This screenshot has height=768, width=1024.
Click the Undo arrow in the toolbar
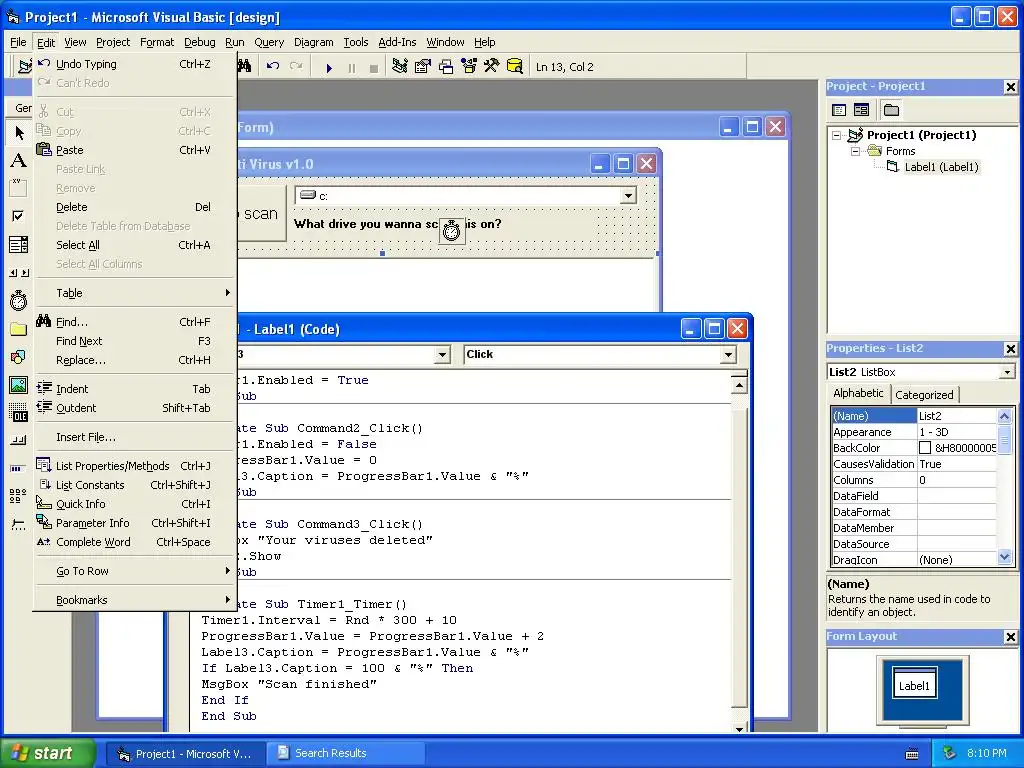click(272, 67)
